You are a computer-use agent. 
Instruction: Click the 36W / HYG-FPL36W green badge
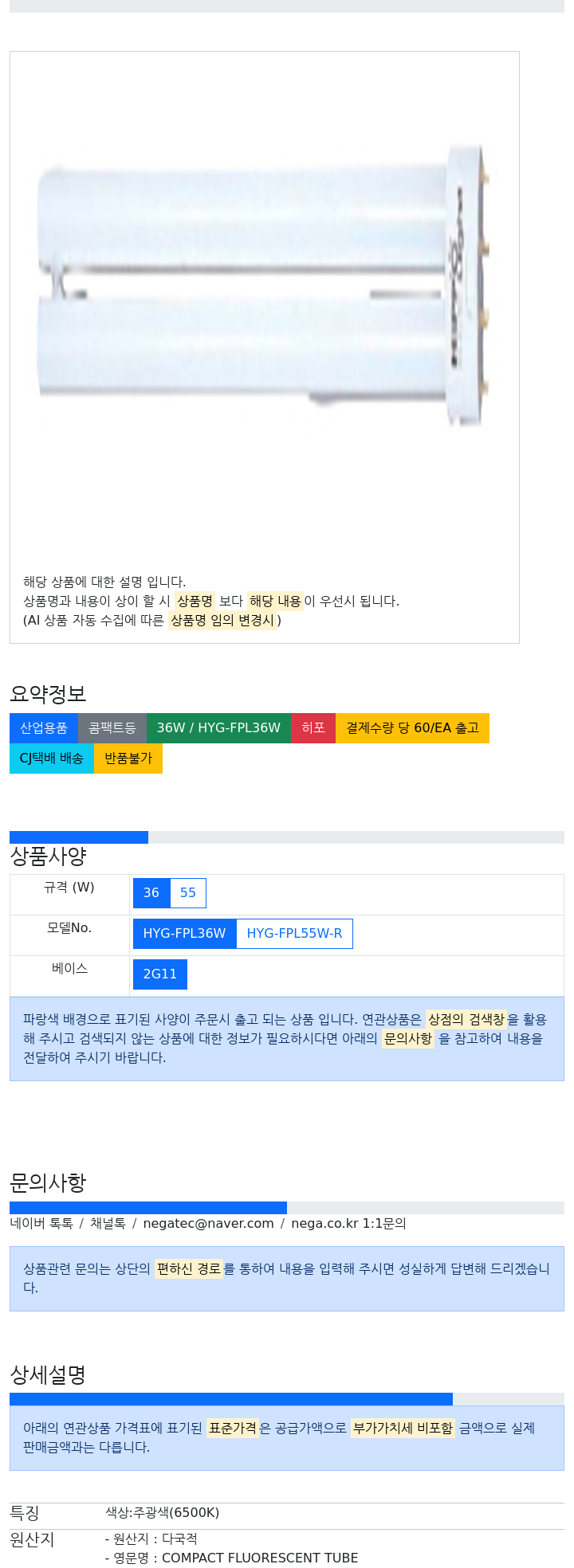(218, 728)
